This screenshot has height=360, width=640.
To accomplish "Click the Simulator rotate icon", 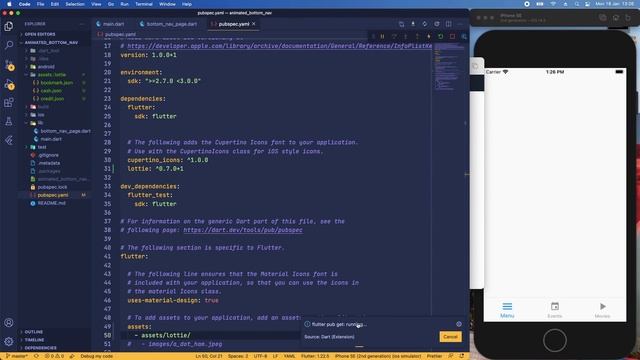I will pyautogui.click(x=628, y=18).
